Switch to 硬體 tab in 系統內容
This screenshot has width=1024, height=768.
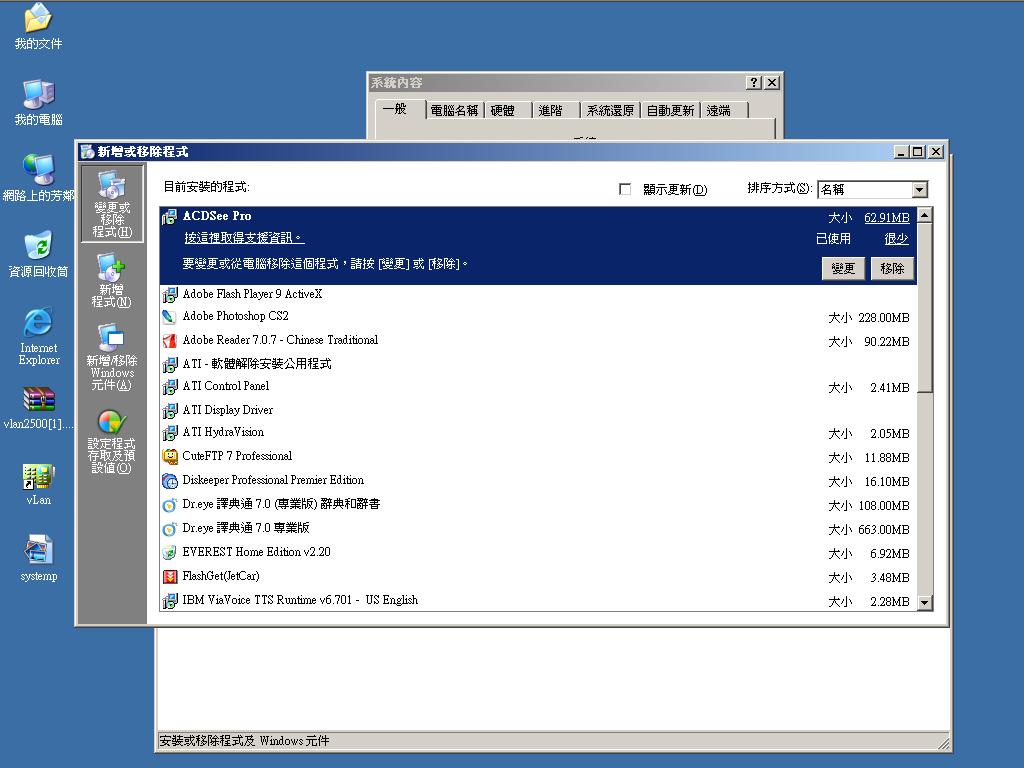pyautogui.click(x=502, y=110)
